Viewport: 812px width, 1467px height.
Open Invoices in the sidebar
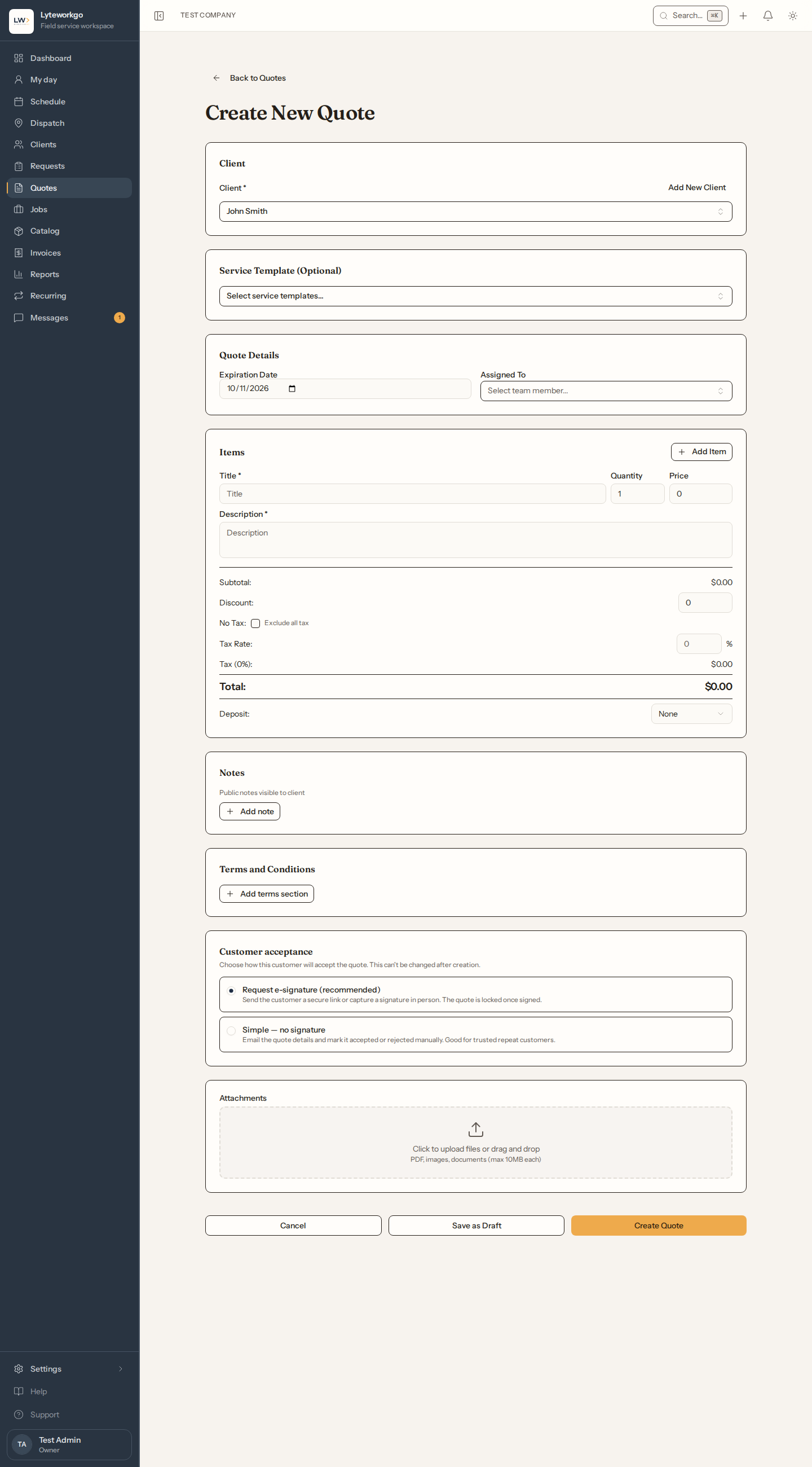[69, 253]
